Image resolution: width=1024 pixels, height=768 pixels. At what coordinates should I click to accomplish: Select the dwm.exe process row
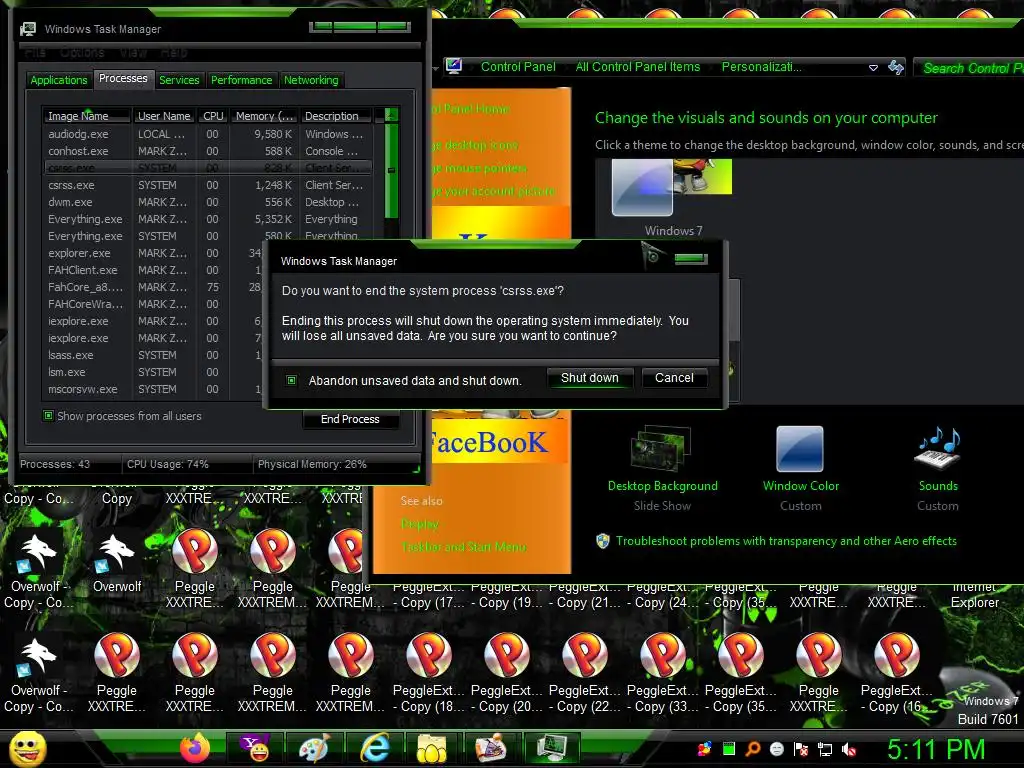[207, 202]
